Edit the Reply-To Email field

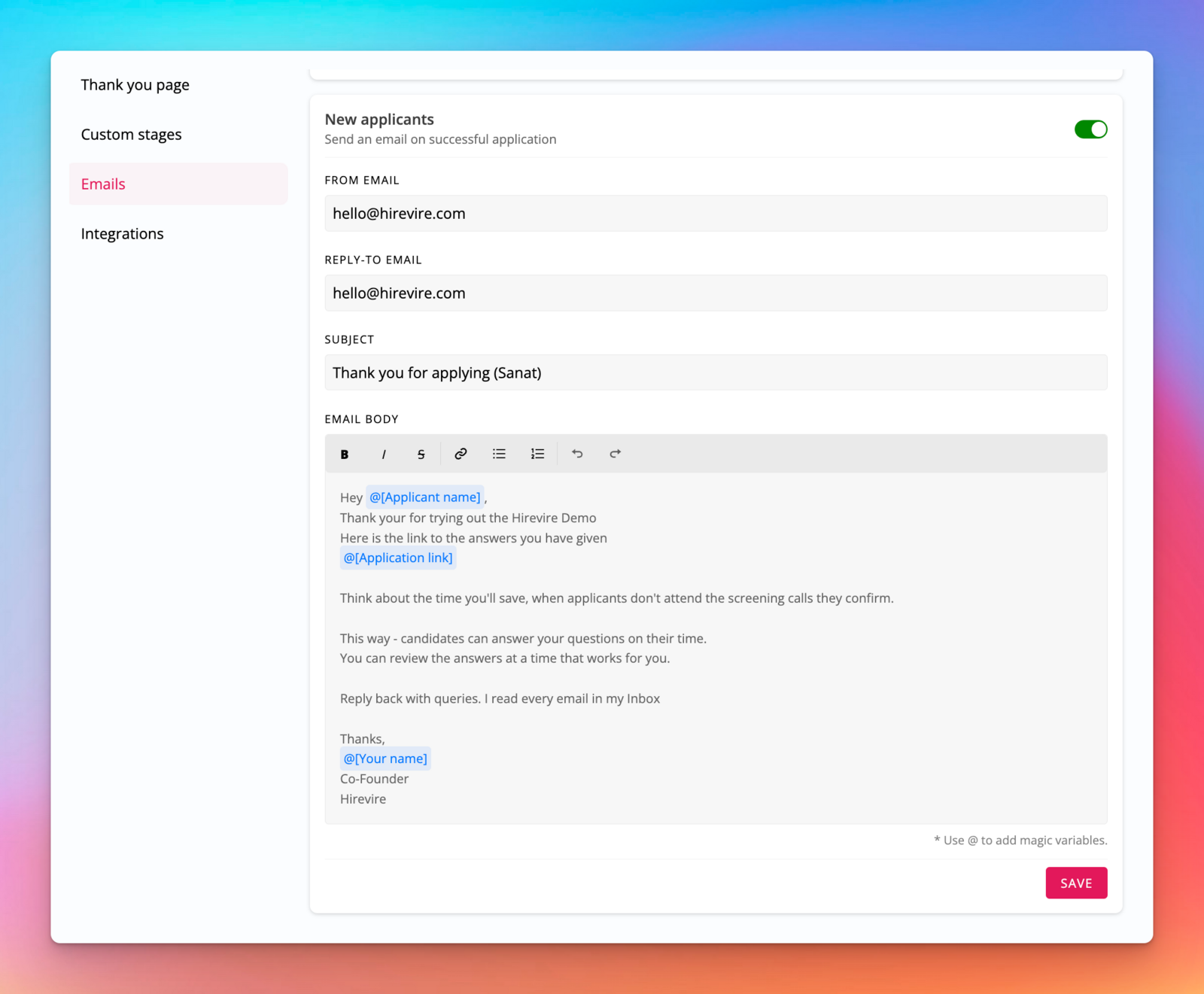click(x=715, y=293)
